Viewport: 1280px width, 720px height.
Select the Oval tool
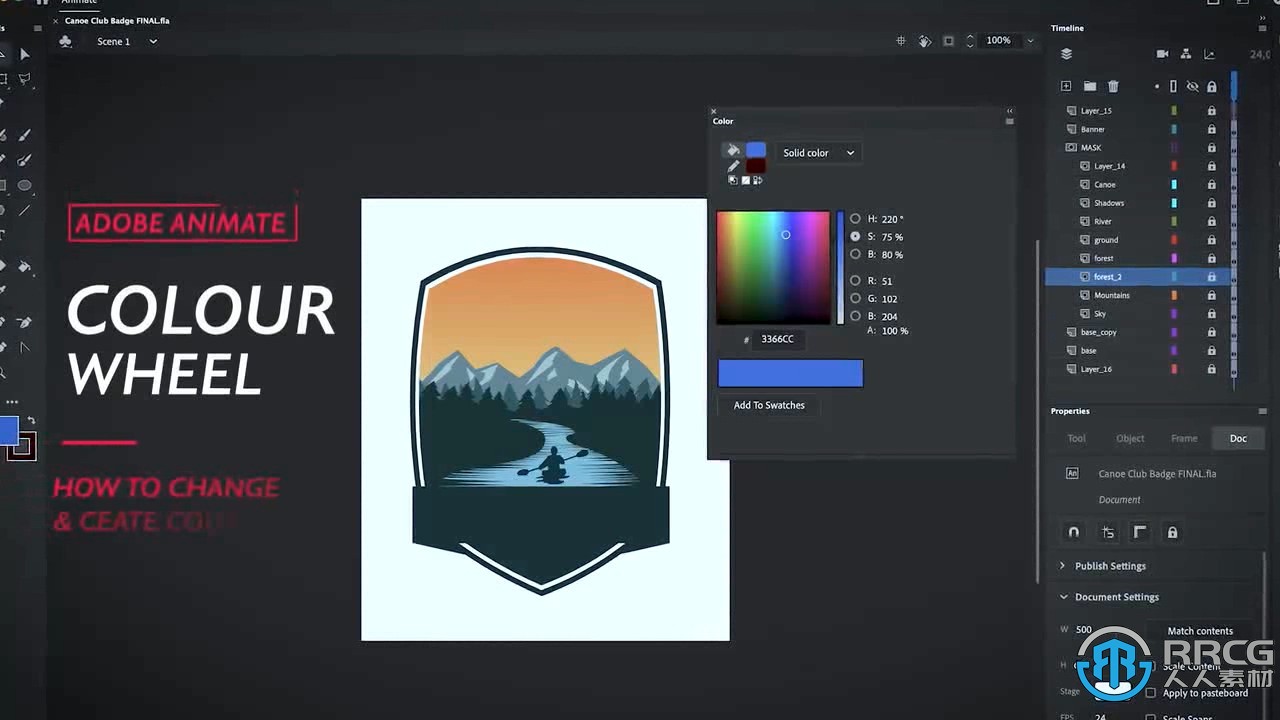(x=25, y=185)
